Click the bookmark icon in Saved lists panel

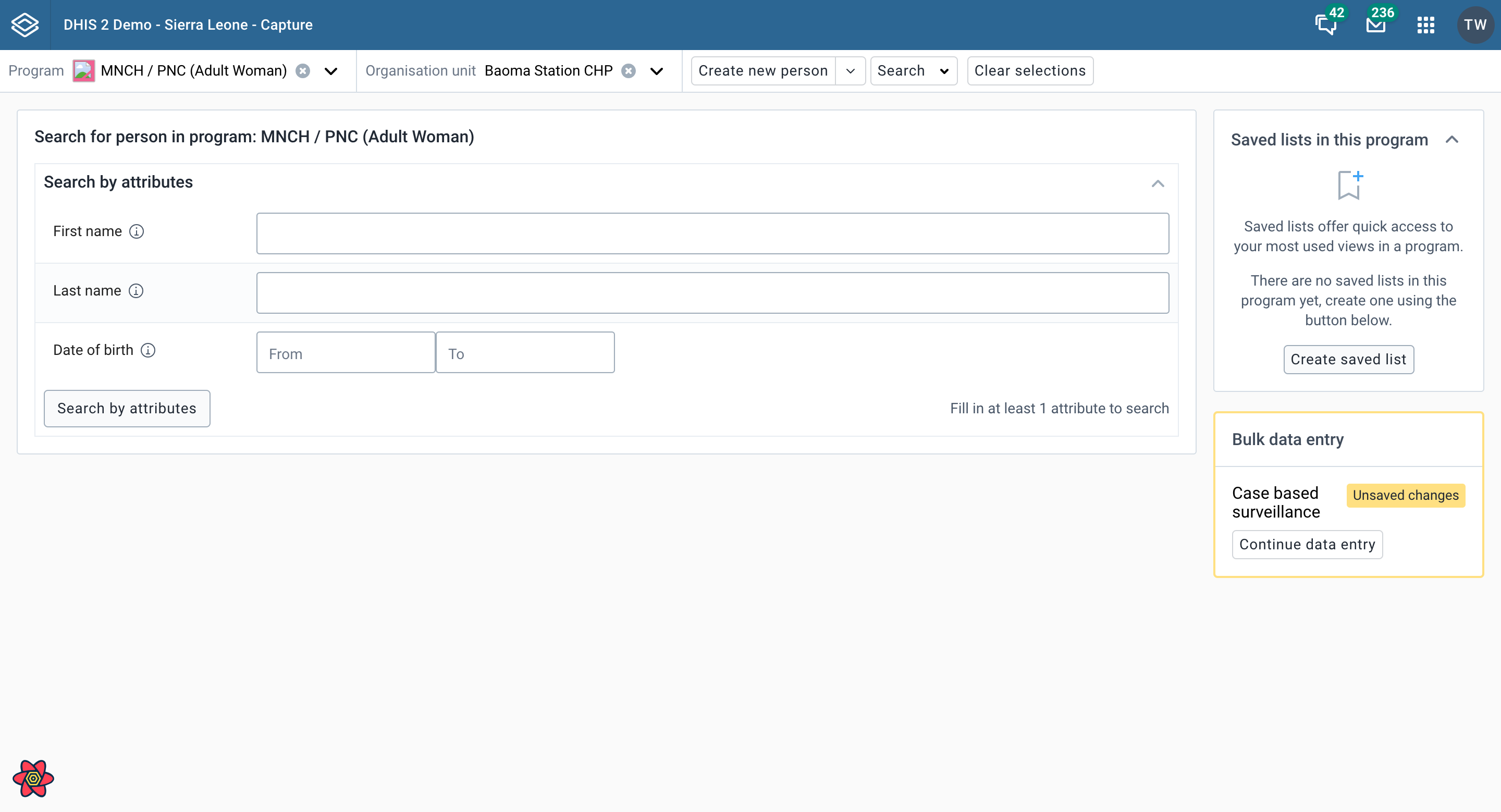pos(1349,185)
